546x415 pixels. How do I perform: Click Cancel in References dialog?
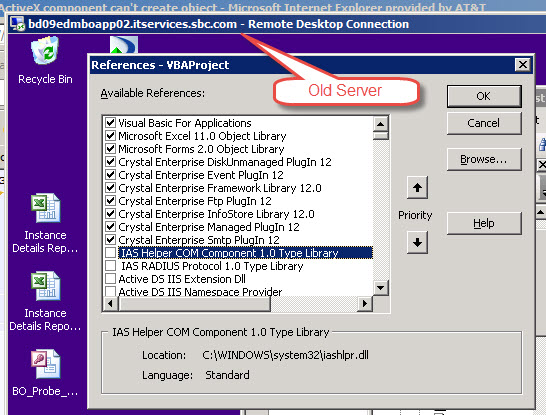coord(484,123)
